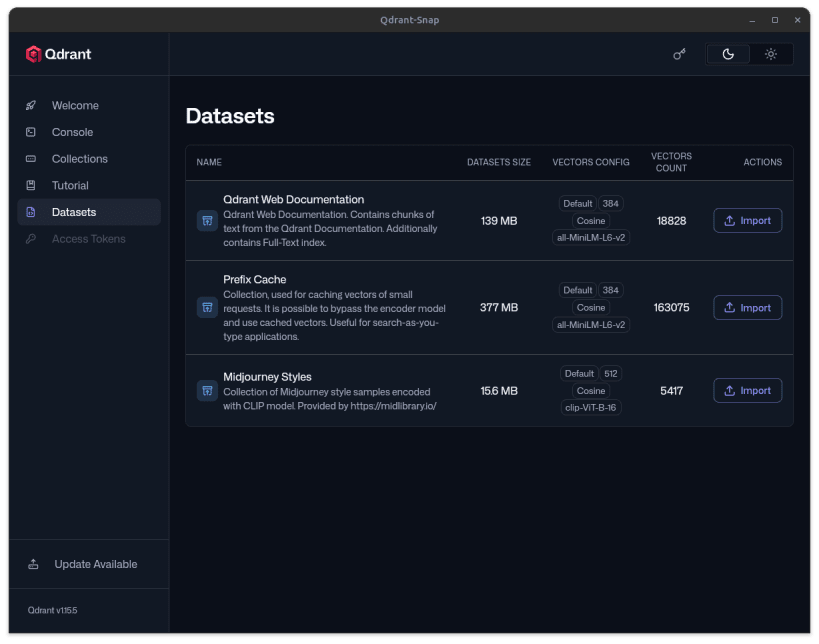
Task: Open the API key icon in header
Action: [x=679, y=54]
